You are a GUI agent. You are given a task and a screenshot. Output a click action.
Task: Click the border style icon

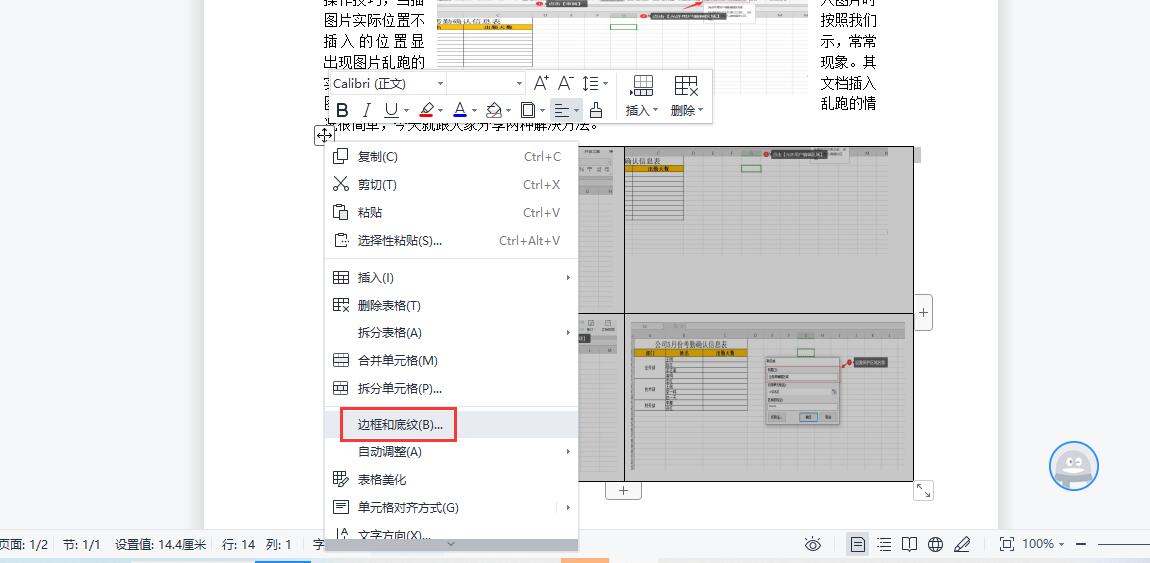click(x=527, y=111)
